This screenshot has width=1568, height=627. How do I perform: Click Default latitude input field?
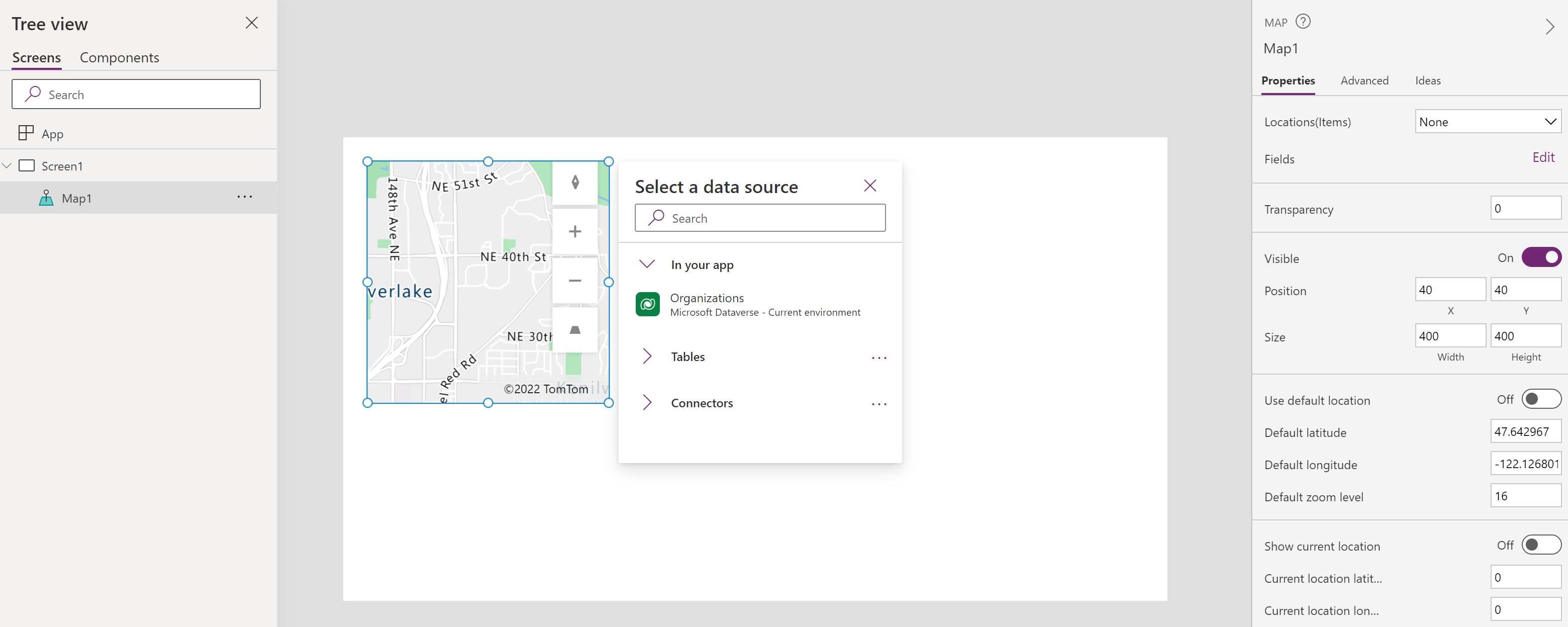pyautogui.click(x=1525, y=431)
